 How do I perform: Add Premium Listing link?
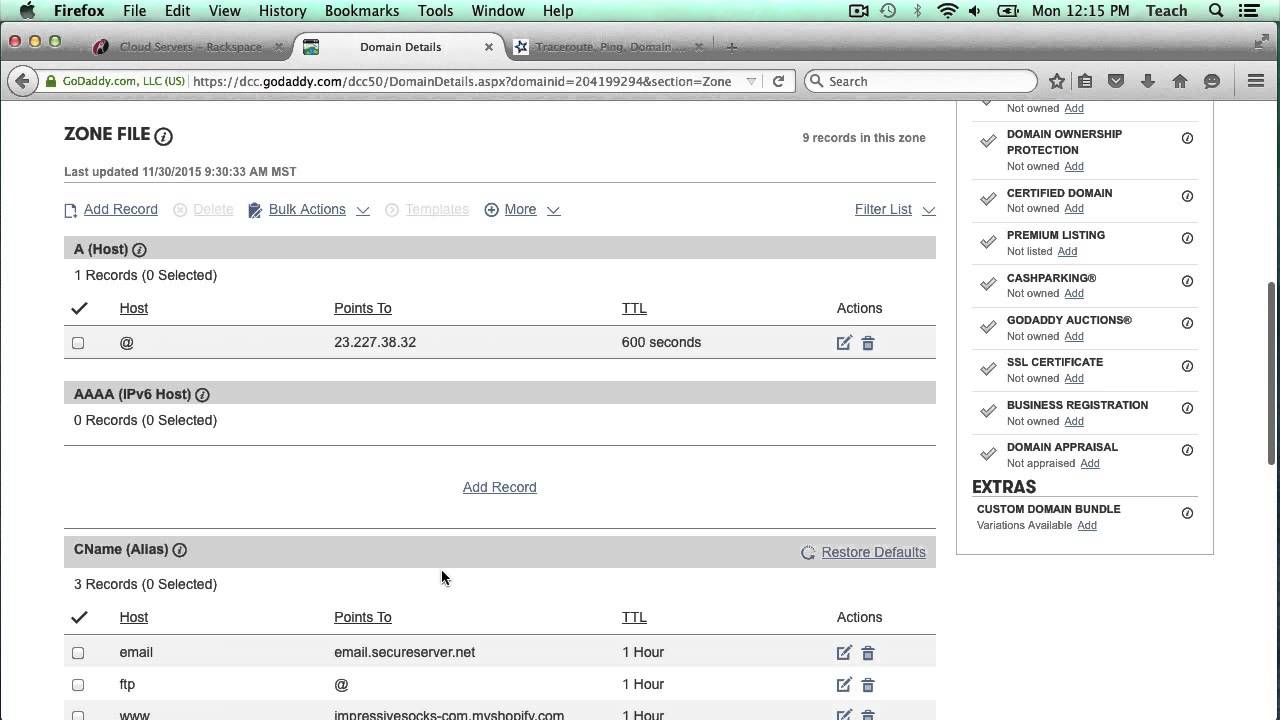pyautogui.click(x=1068, y=252)
